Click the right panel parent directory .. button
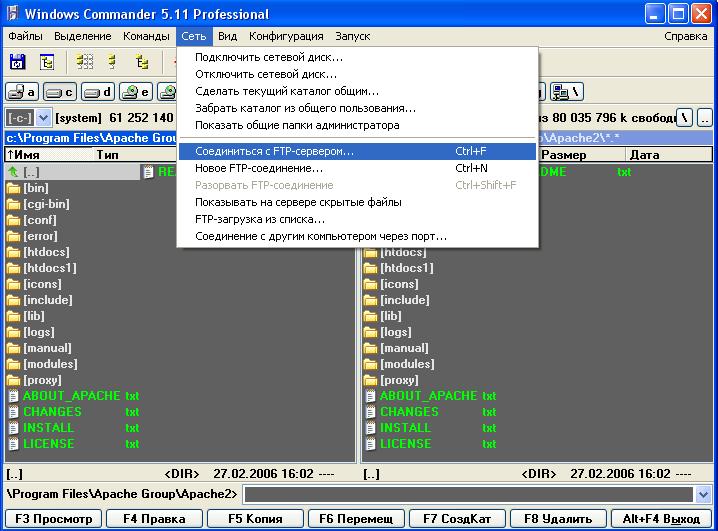Screen dimensions: 718x531 [704, 118]
